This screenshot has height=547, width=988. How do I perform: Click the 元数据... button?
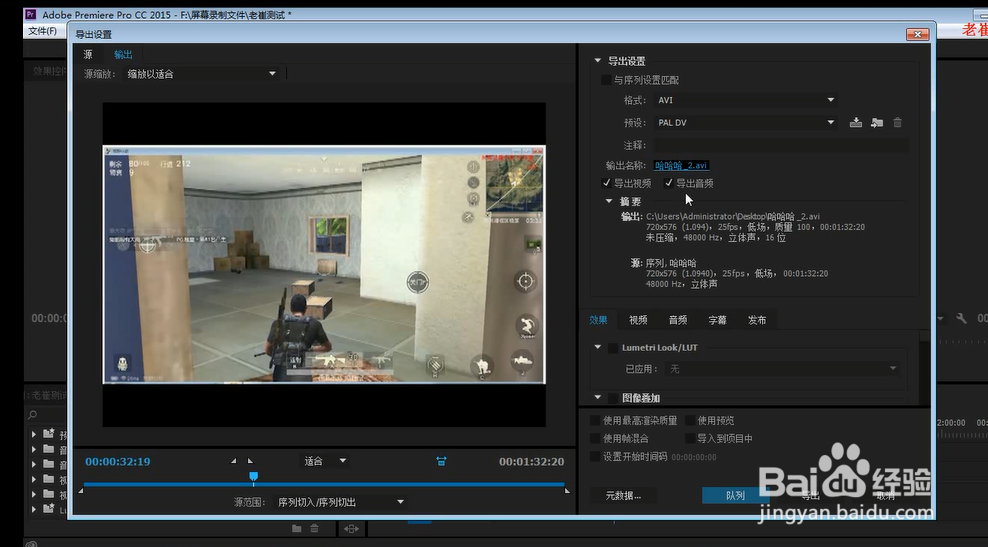(x=623, y=495)
